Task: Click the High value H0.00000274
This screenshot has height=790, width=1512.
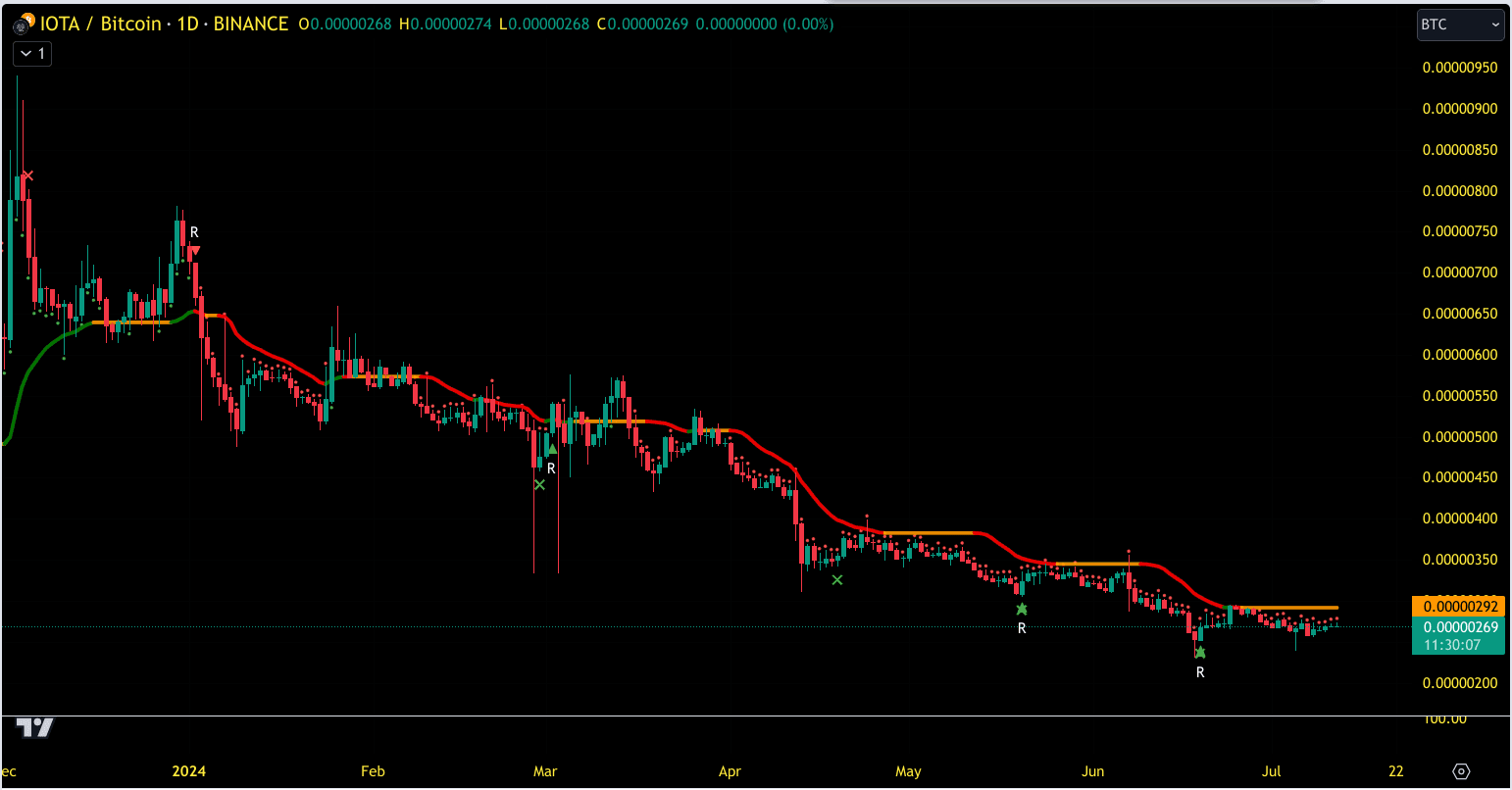Action: tap(446, 24)
